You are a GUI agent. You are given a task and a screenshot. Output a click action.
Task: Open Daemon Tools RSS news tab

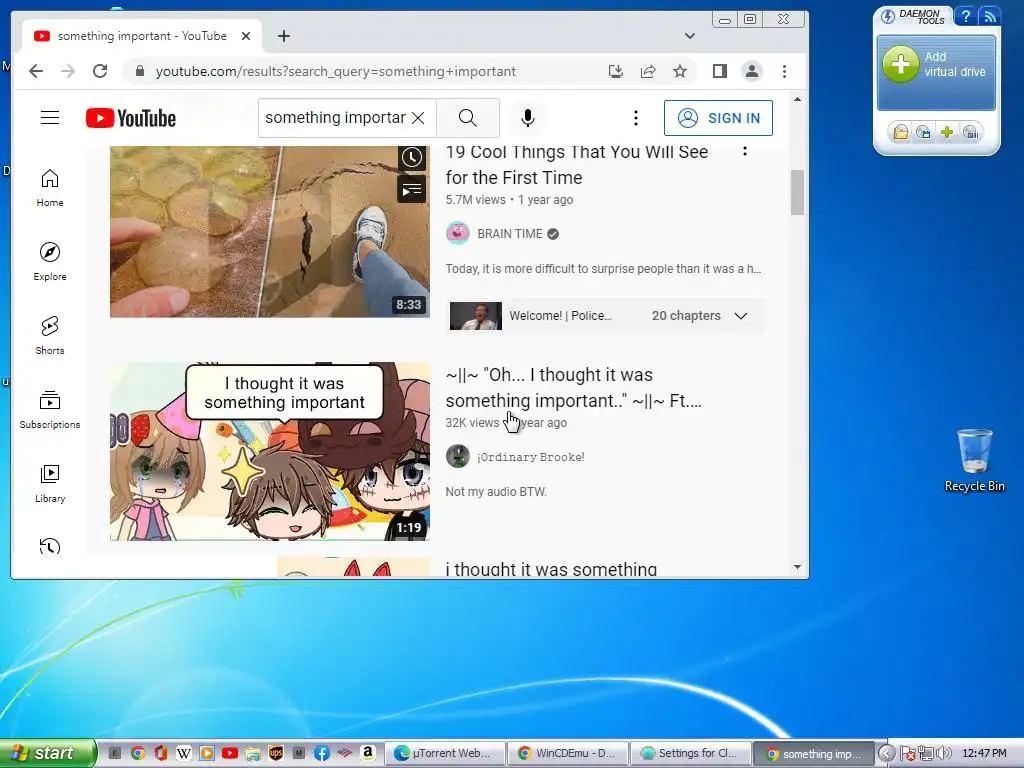pos(989,16)
